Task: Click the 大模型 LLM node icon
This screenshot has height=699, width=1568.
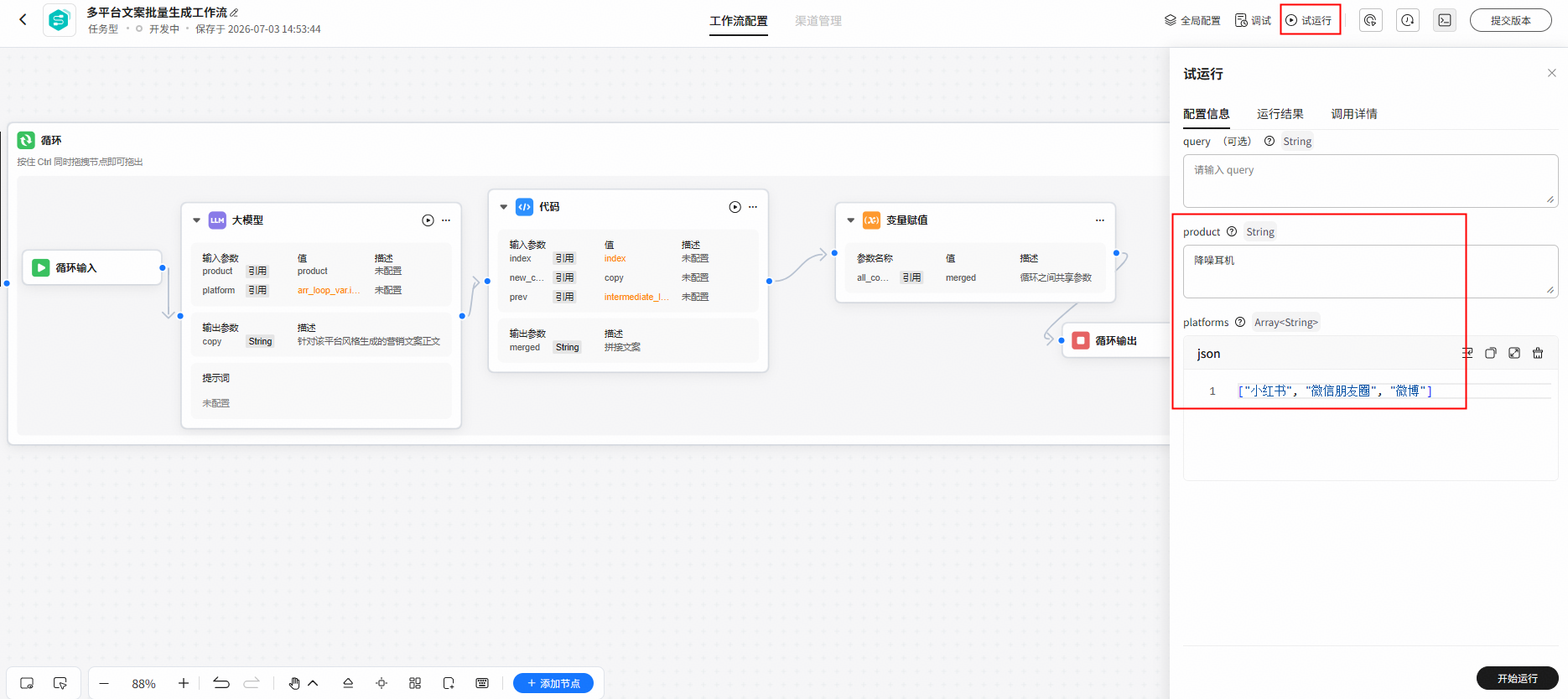Action: tap(217, 220)
